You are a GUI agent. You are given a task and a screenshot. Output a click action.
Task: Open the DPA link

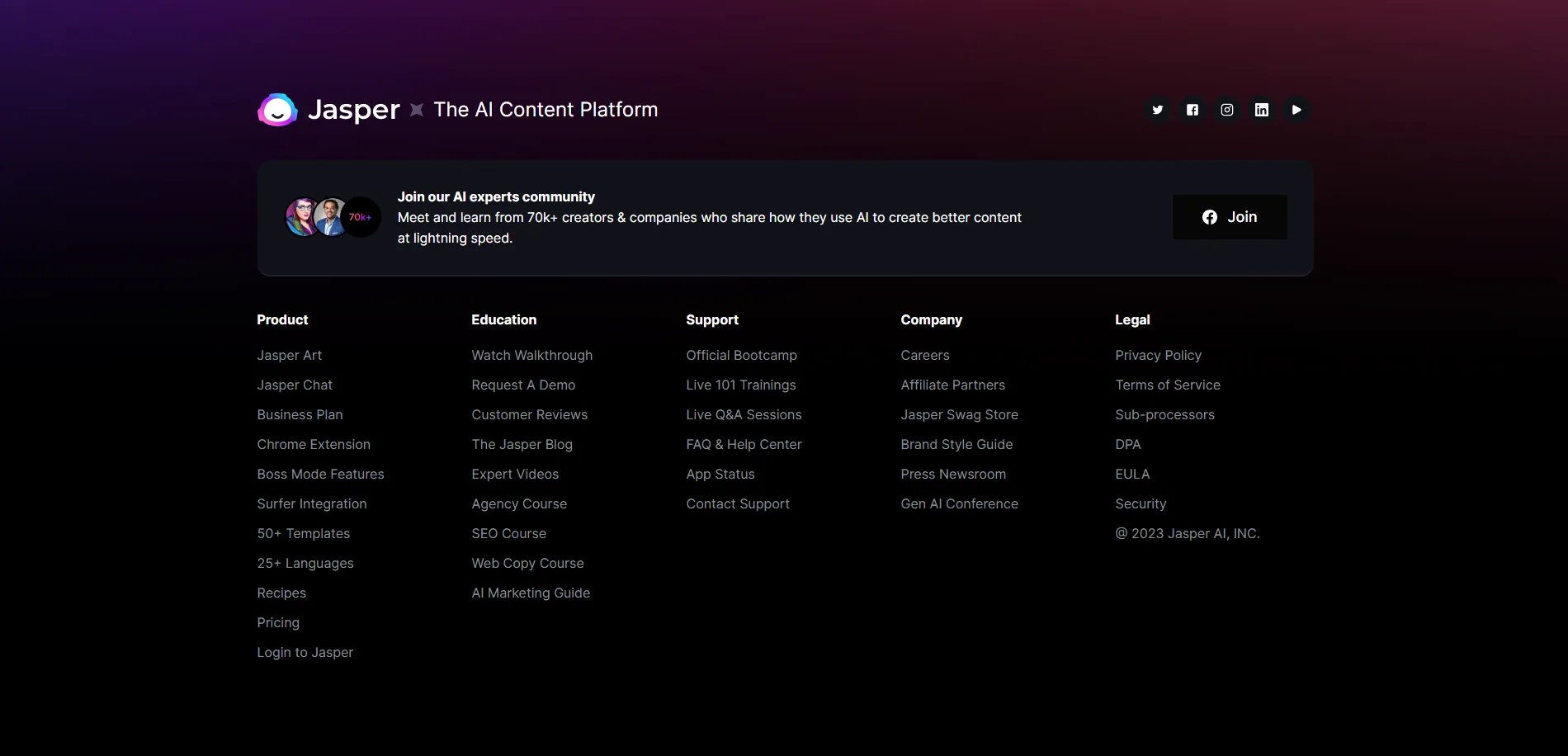[1128, 444]
